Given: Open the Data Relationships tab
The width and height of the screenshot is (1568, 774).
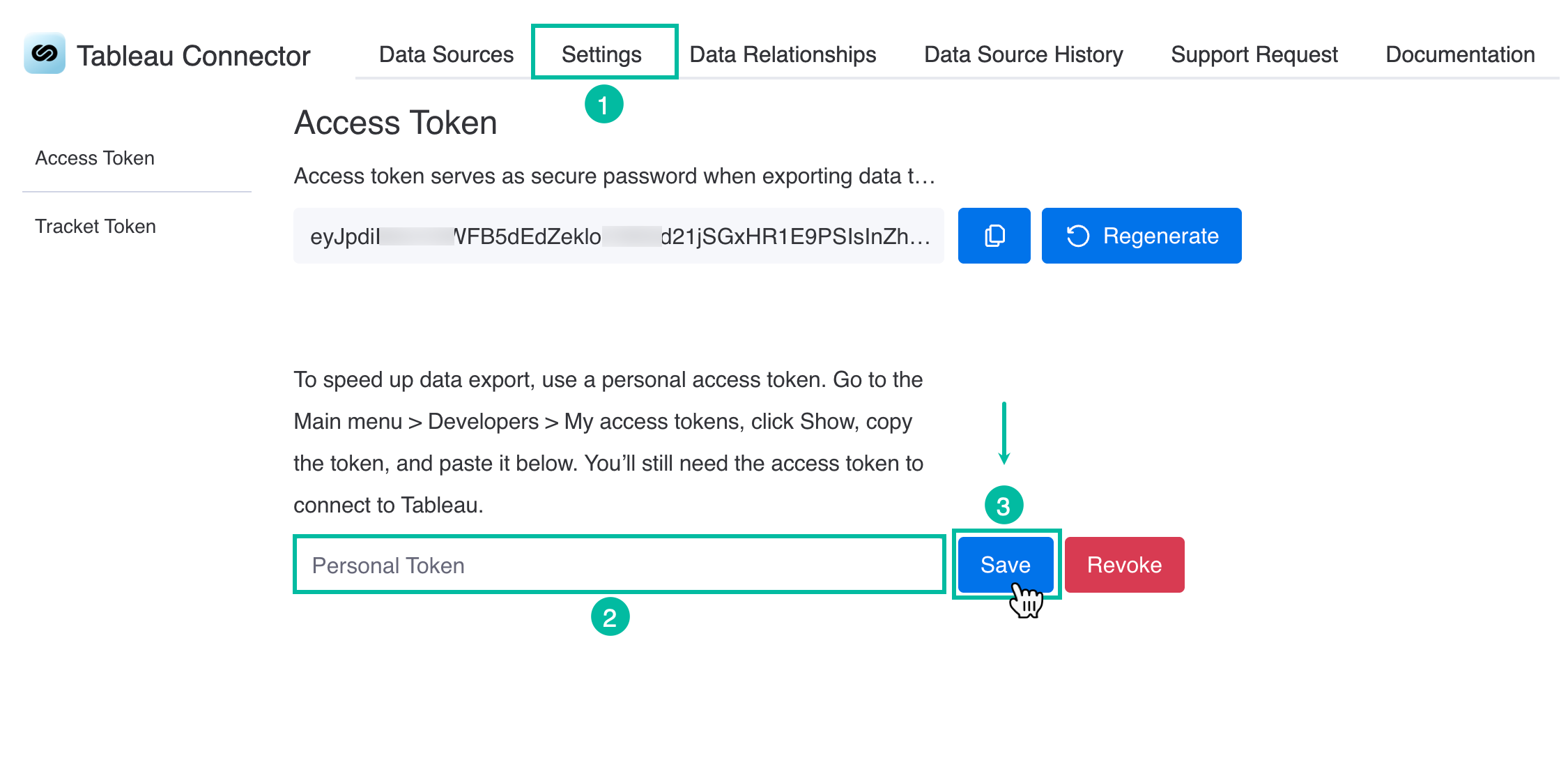Looking at the screenshot, I should [x=783, y=54].
